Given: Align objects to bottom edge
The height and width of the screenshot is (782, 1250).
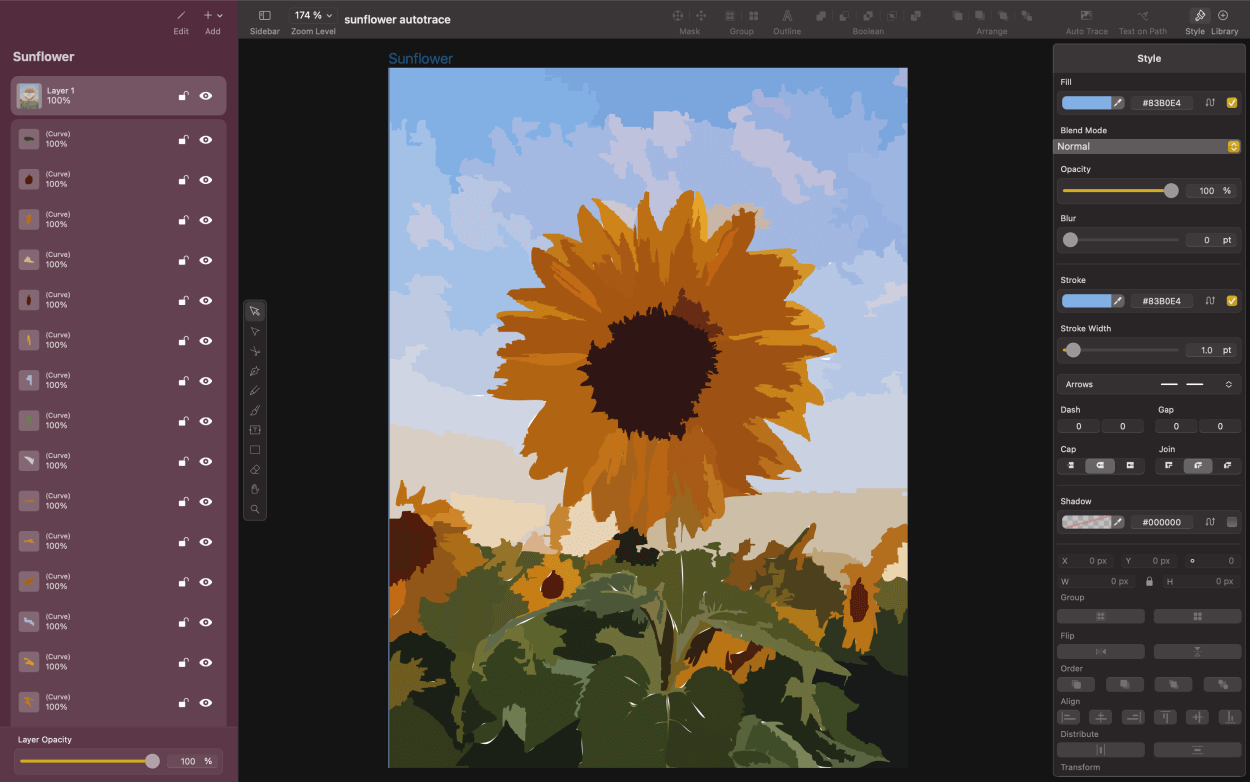Looking at the screenshot, I should pyautogui.click(x=1229, y=717).
